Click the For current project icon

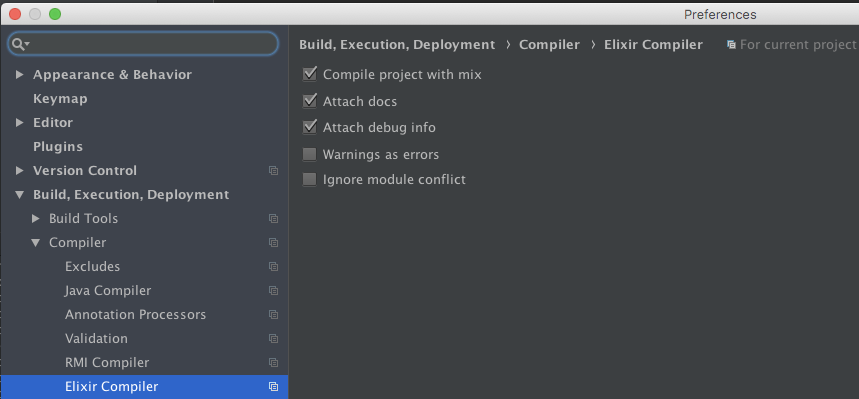coord(731,44)
